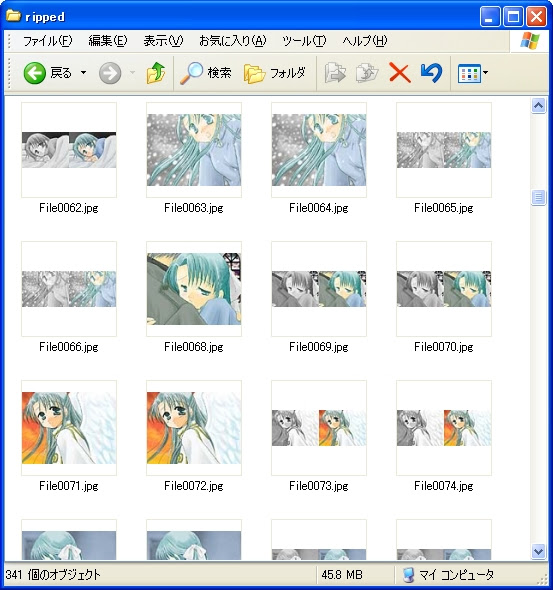
Task: Maximize the ripped window
Action: (x=514, y=17)
